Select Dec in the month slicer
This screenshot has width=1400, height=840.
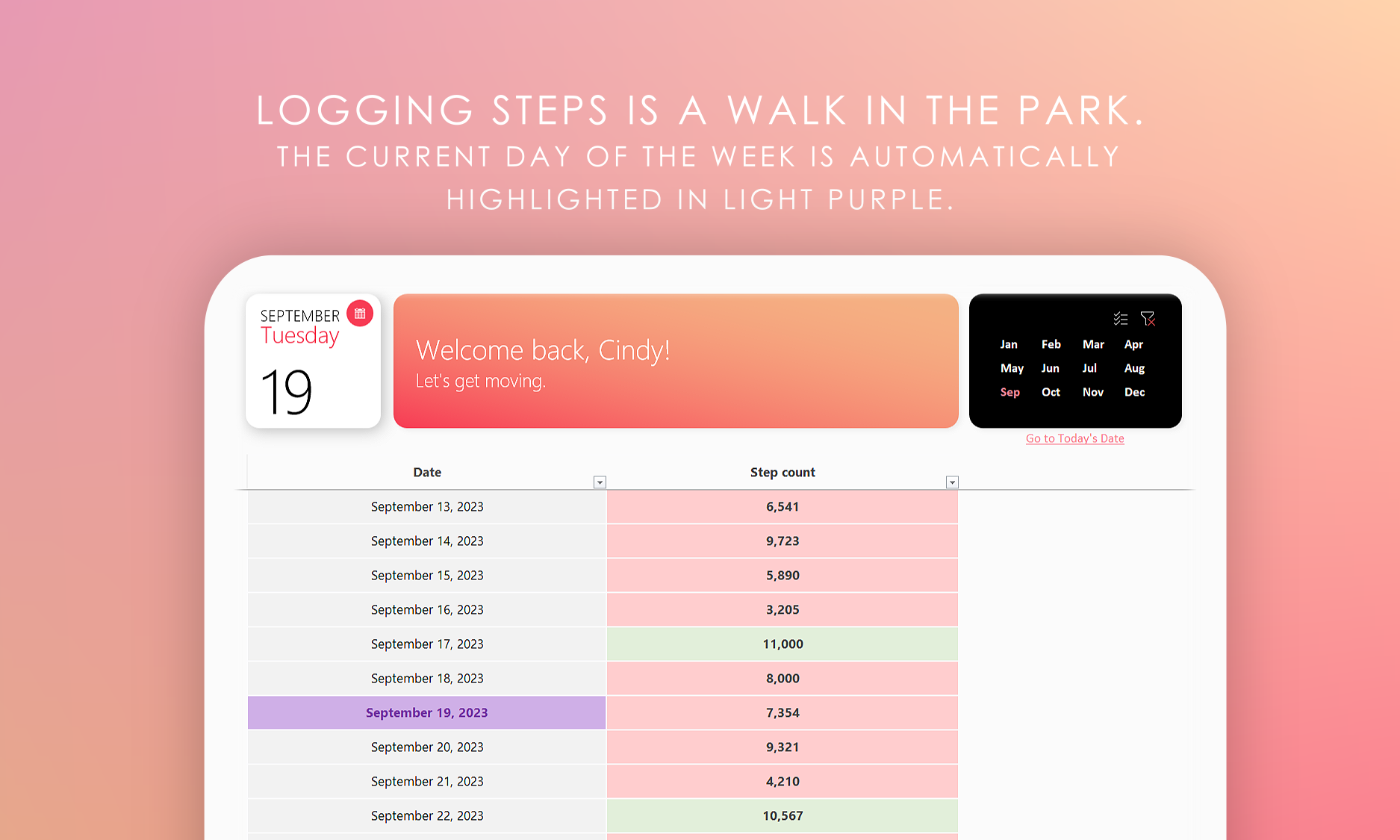coord(1134,392)
